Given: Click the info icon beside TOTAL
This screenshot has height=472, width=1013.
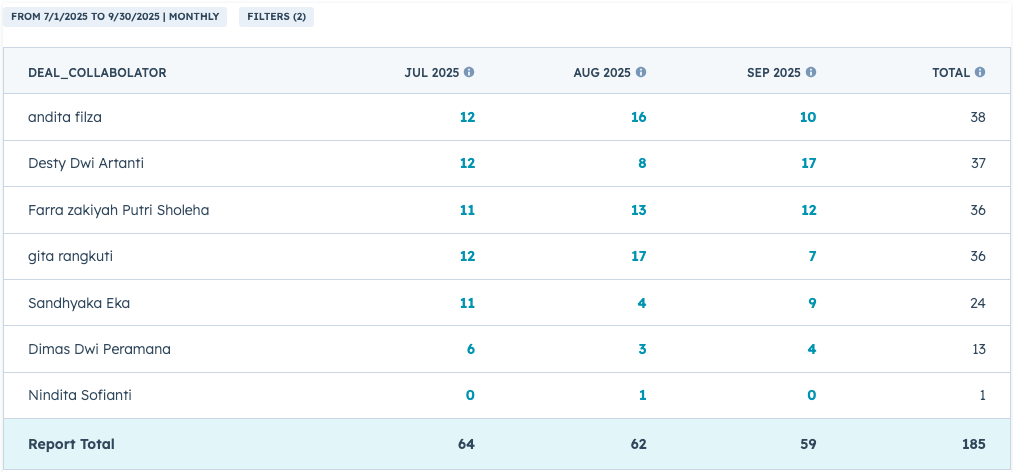Looking at the screenshot, I should click(x=980, y=73).
